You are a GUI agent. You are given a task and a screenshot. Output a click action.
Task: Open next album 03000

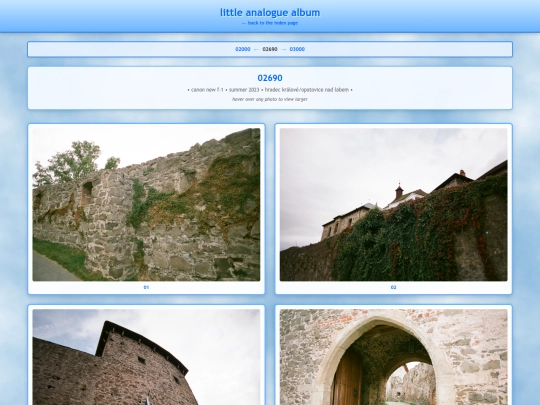(x=297, y=49)
